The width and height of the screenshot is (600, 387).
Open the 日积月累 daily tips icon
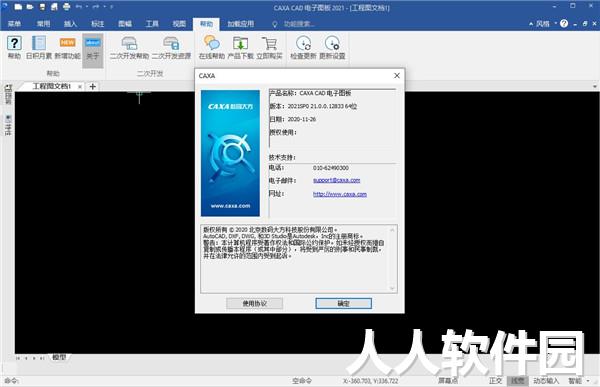(39, 47)
